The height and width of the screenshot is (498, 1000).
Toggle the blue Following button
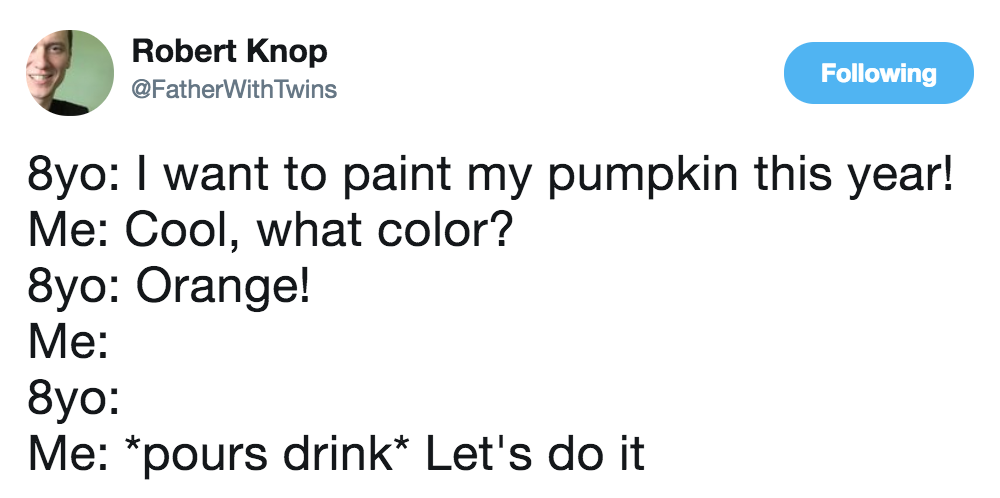click(x=878, y=73)
